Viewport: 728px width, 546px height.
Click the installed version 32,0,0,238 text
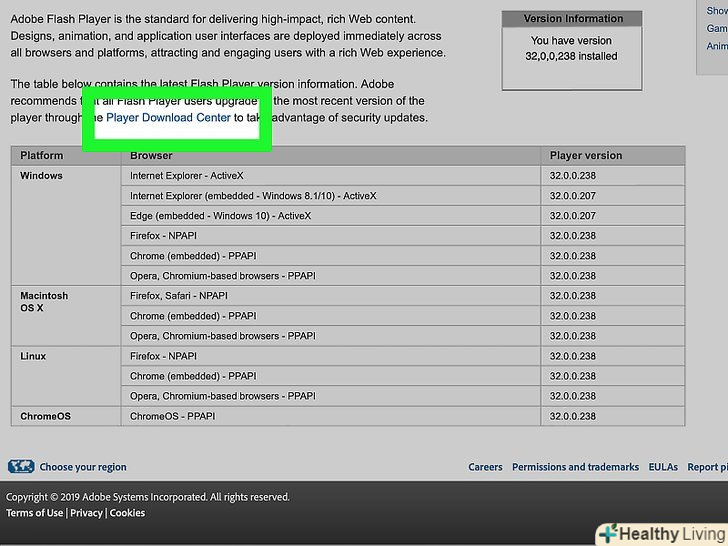click(x=571, y=56)
